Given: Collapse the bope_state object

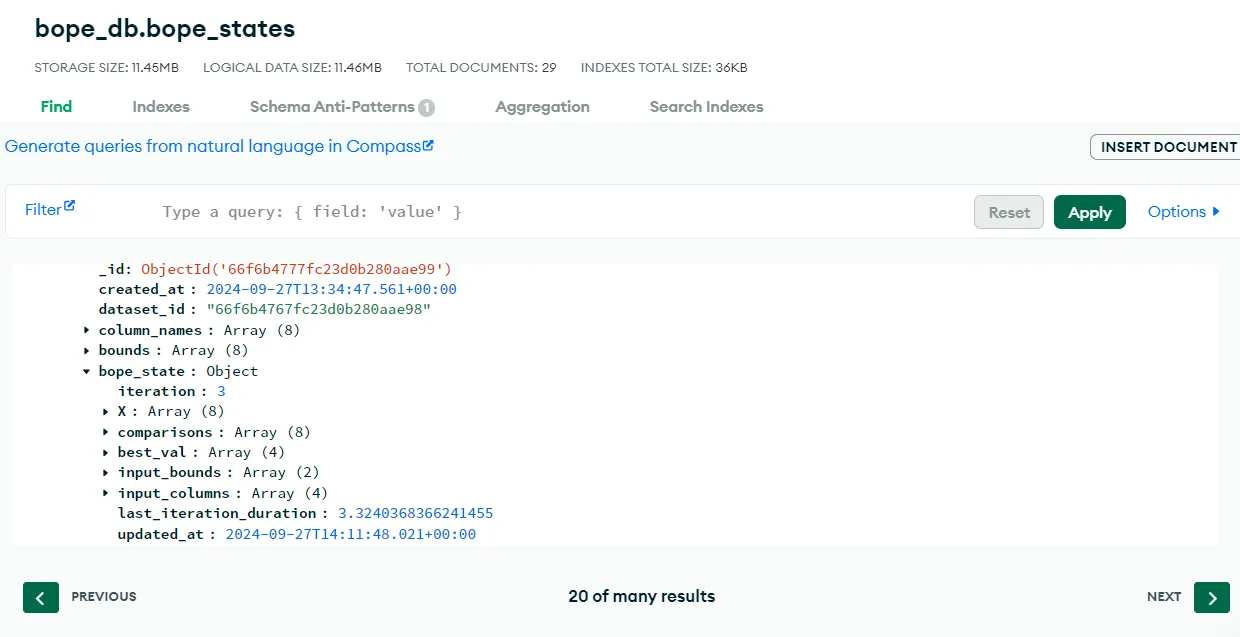Looking at the screenshot, I should [x=86, y=371].
